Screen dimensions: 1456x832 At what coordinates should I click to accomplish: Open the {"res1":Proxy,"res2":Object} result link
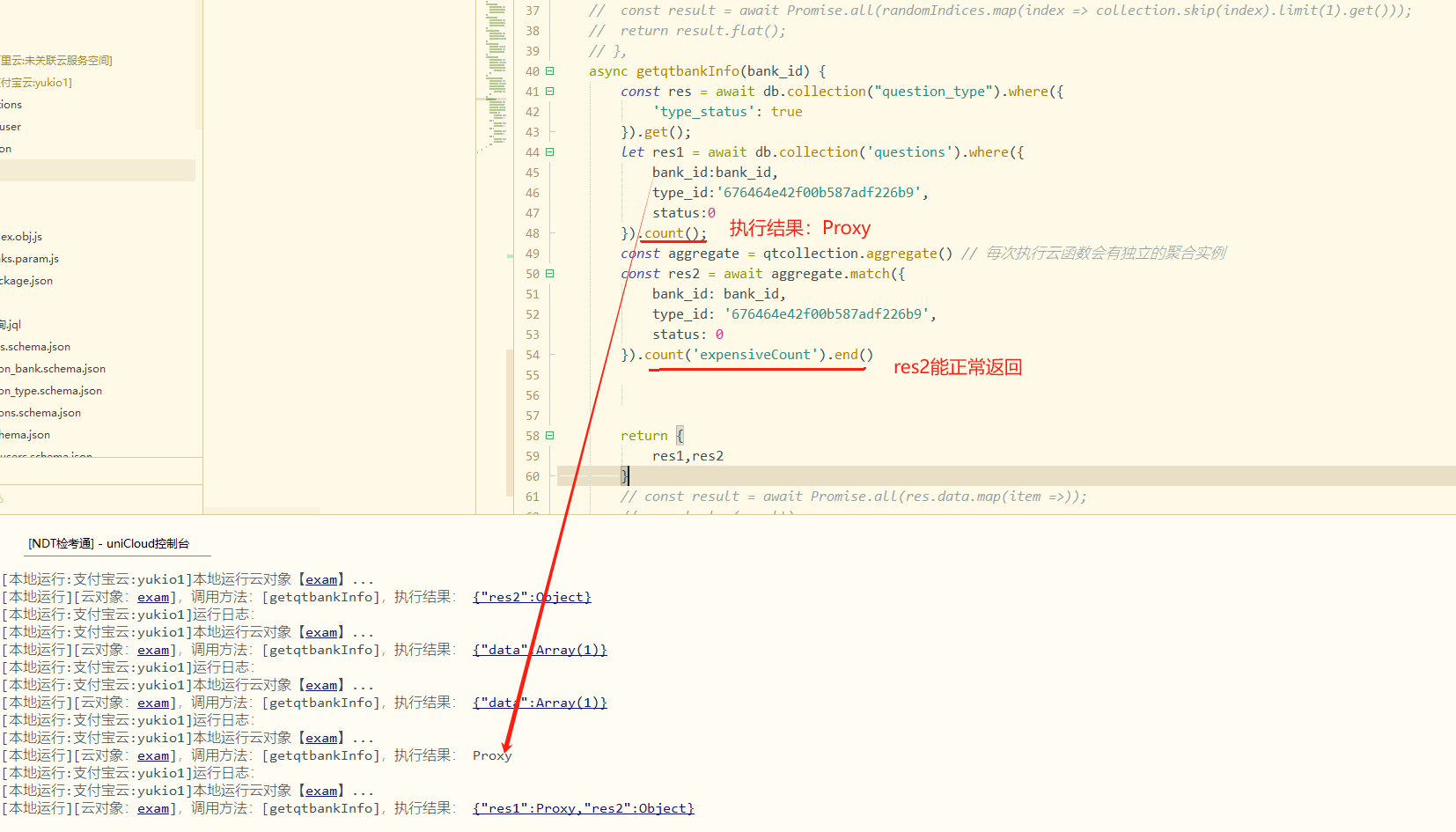click(x=584, y=808)
